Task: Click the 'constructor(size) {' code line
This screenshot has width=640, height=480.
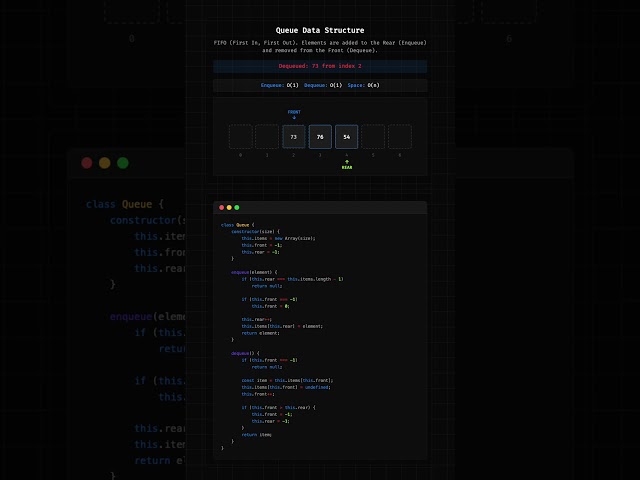Action: [x=256, y=232]
